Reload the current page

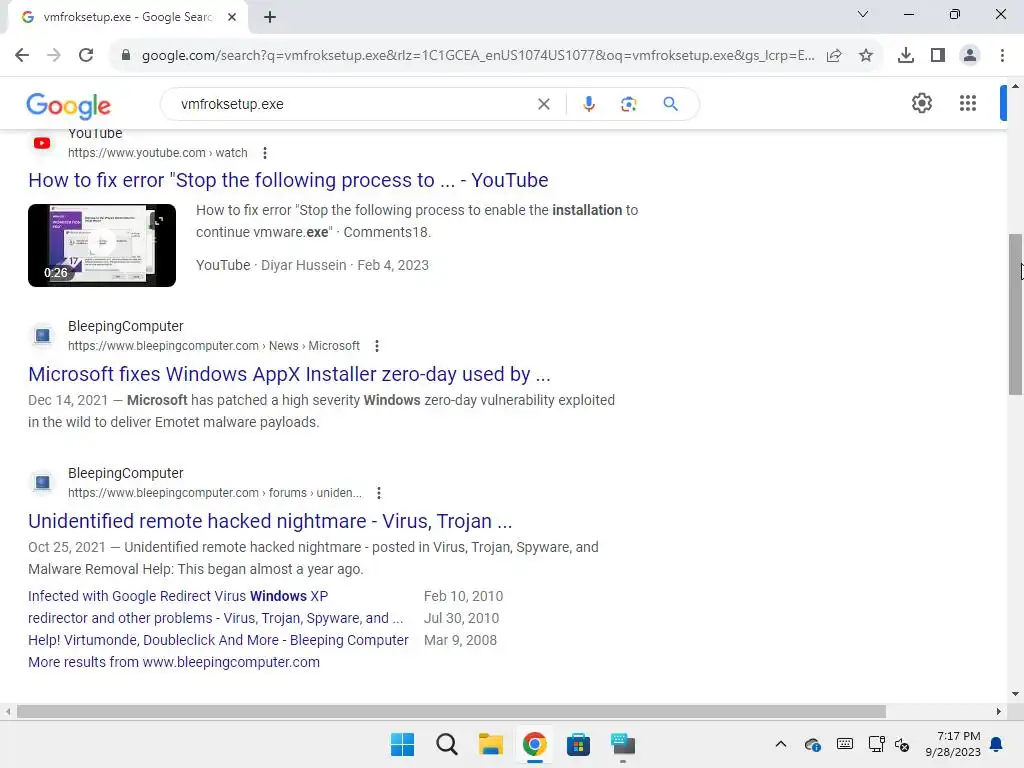[86, 55]
